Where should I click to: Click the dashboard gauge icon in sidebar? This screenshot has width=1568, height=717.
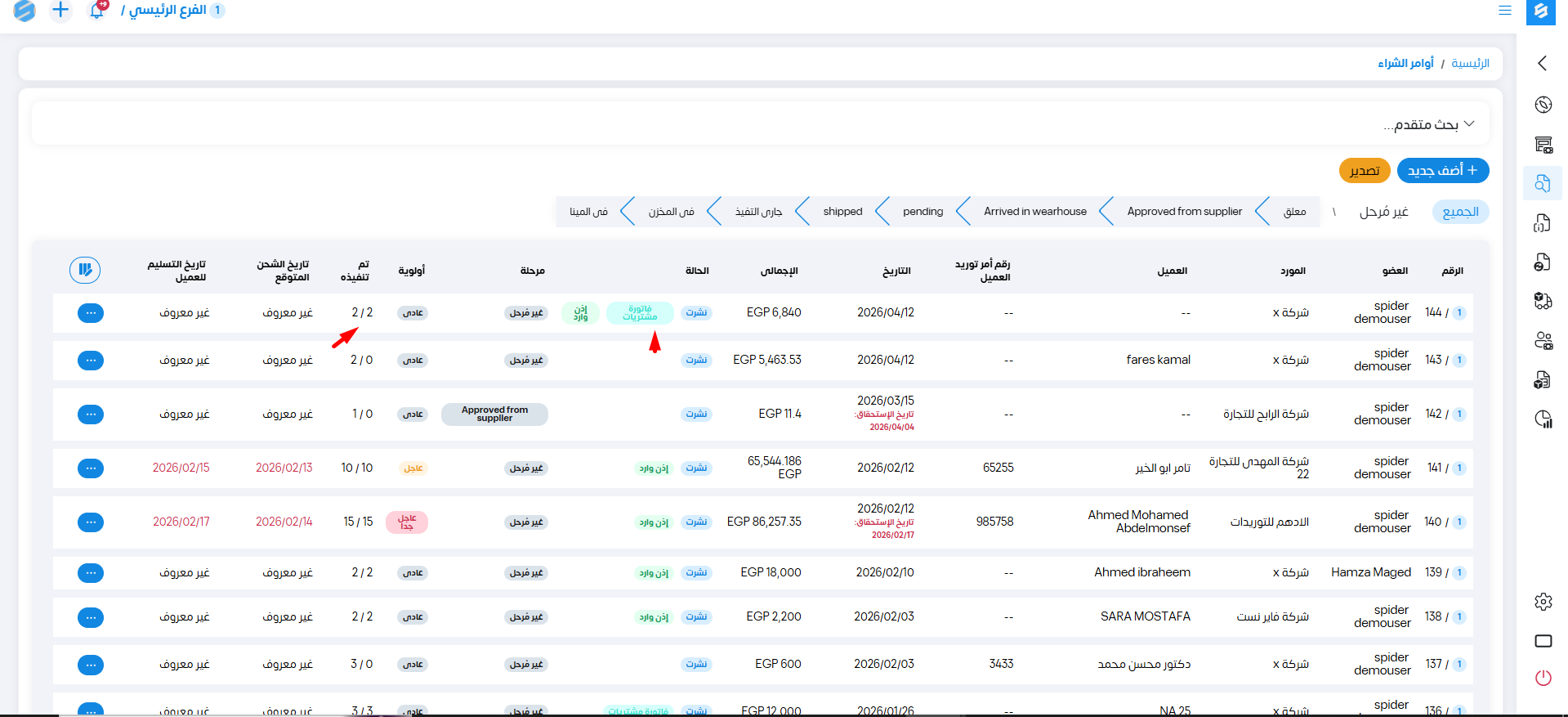tap(1543, 105)
